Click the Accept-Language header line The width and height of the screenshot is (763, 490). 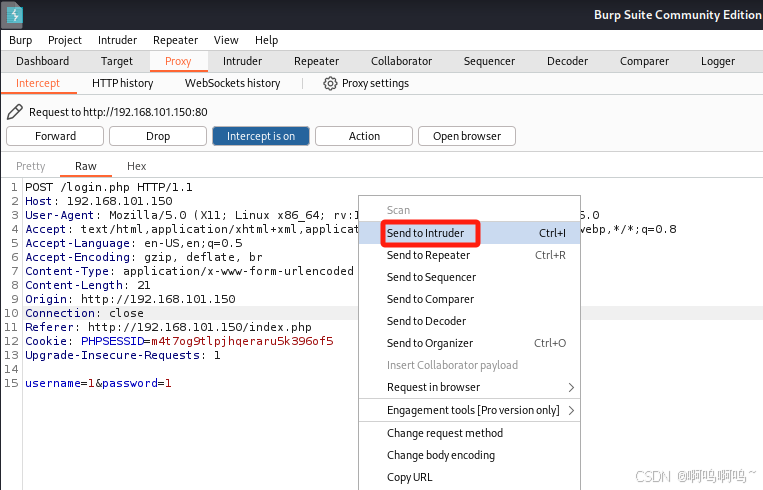point(134,243)
